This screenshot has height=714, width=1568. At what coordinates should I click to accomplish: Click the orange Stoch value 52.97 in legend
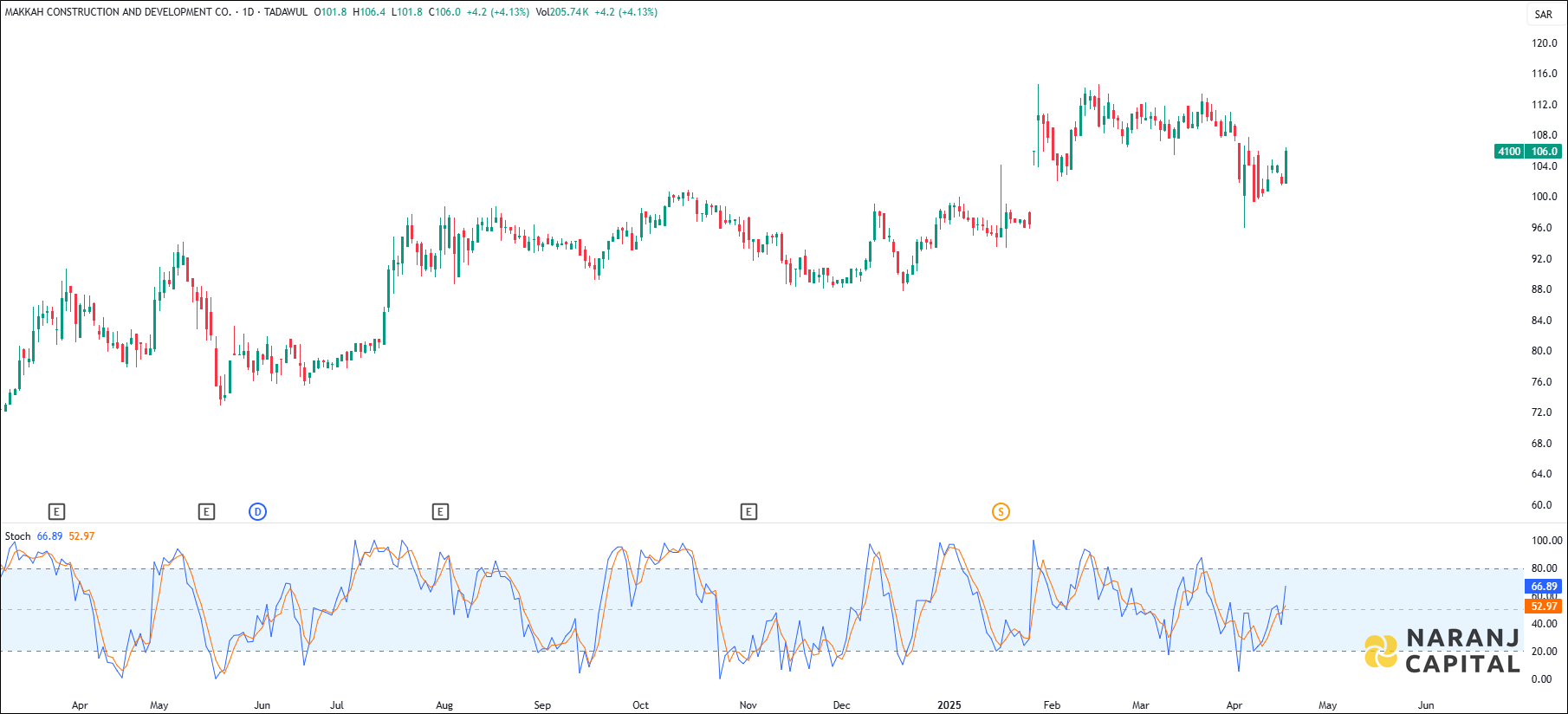81,536
